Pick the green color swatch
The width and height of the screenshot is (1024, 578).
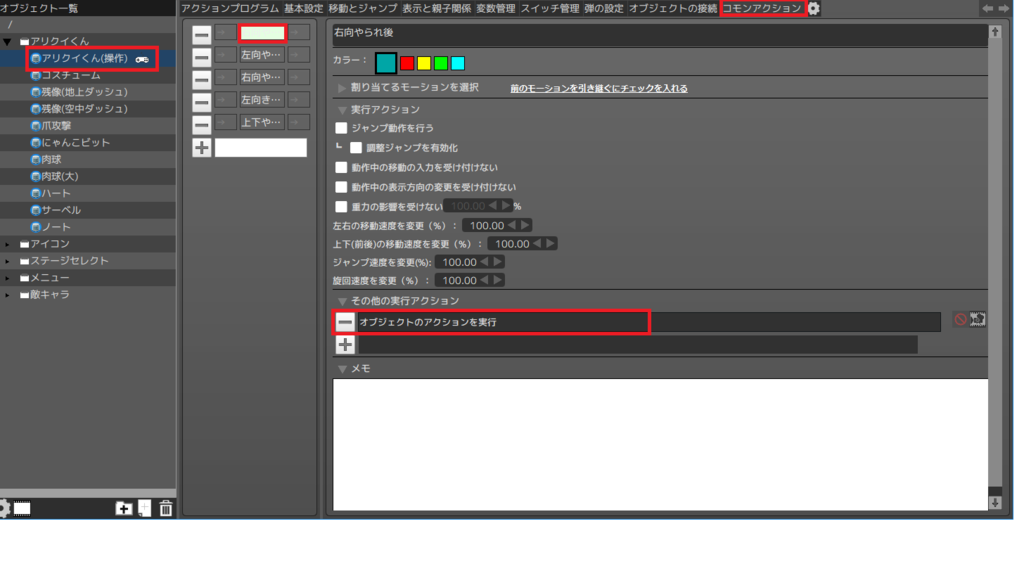tap(441, 63)
